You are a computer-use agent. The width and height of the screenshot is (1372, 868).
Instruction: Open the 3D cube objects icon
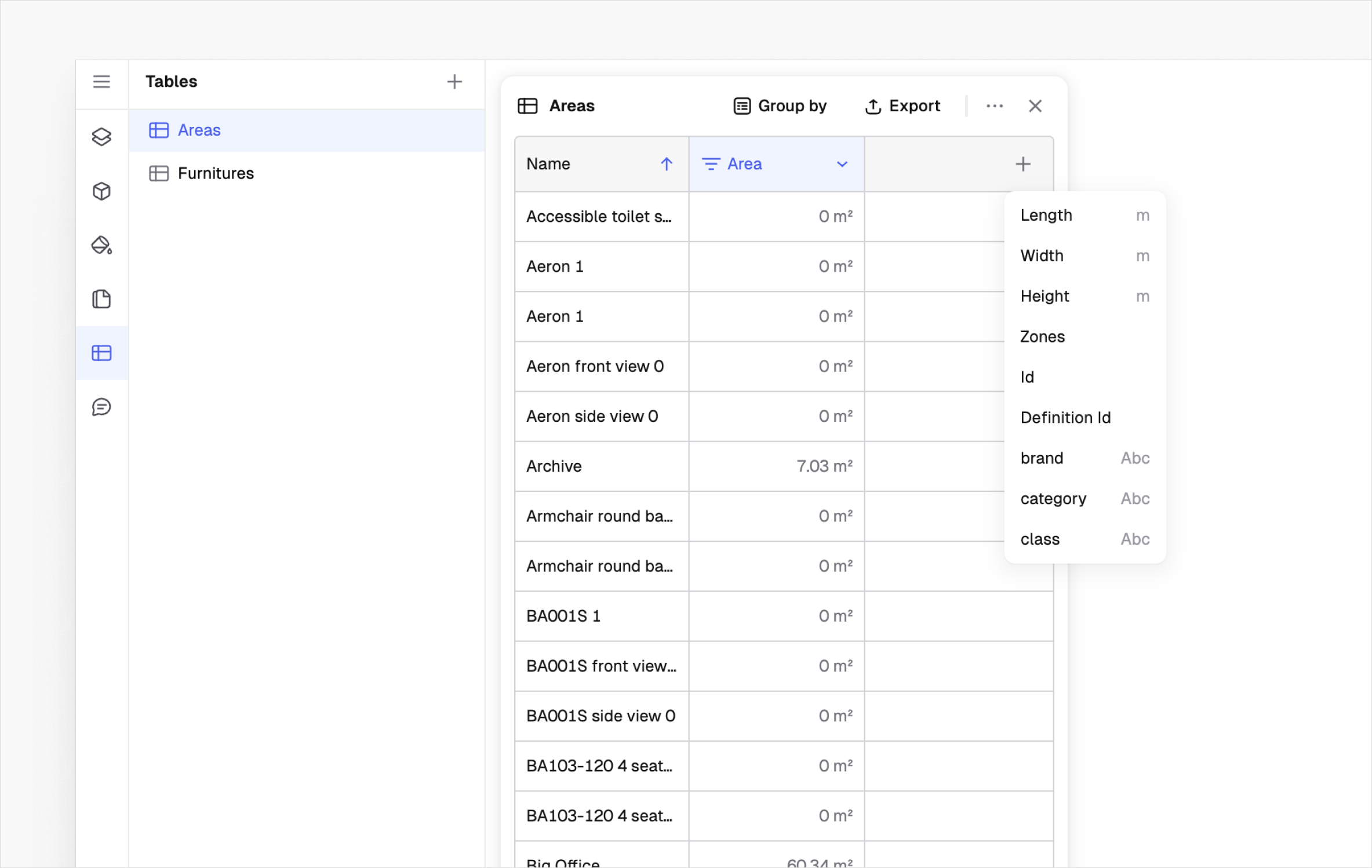click(x=101, y=191)
